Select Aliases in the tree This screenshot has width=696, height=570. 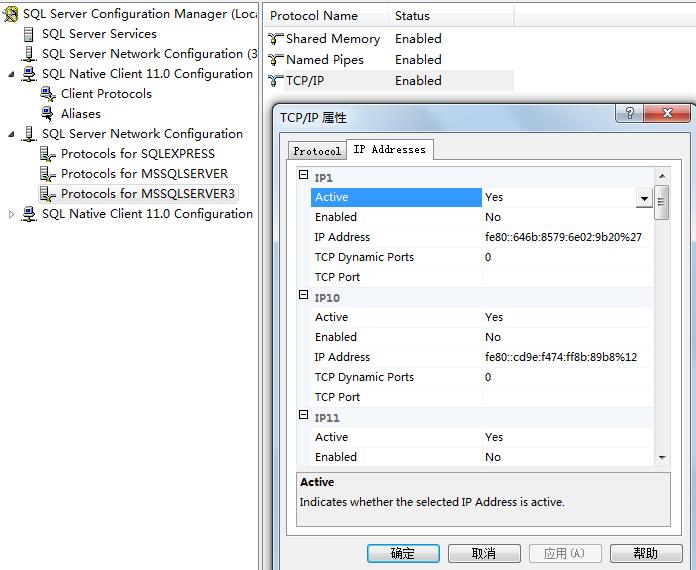(81, 114)
